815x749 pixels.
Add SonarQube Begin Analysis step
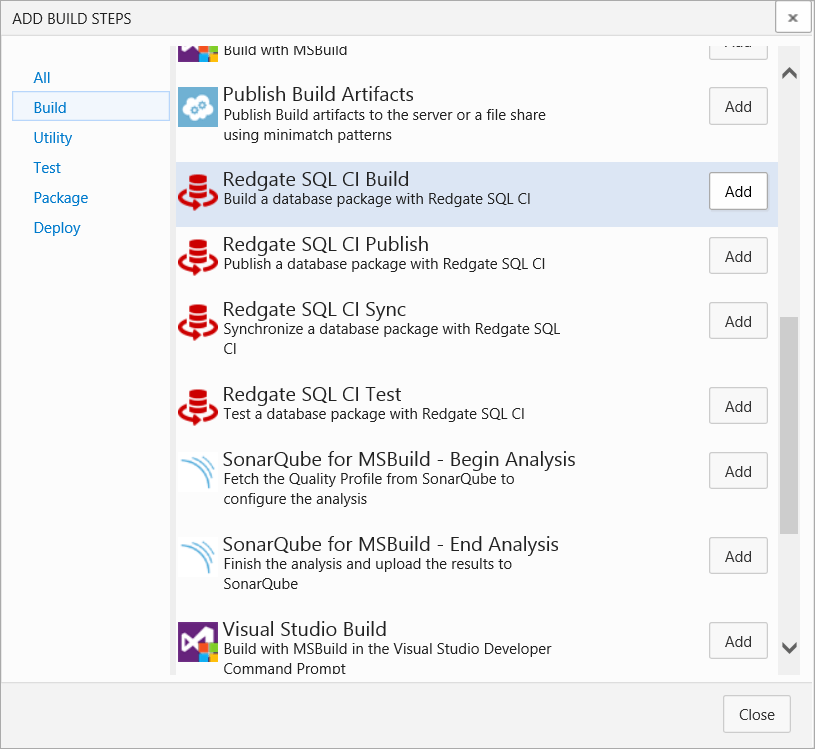coord(738,471)
